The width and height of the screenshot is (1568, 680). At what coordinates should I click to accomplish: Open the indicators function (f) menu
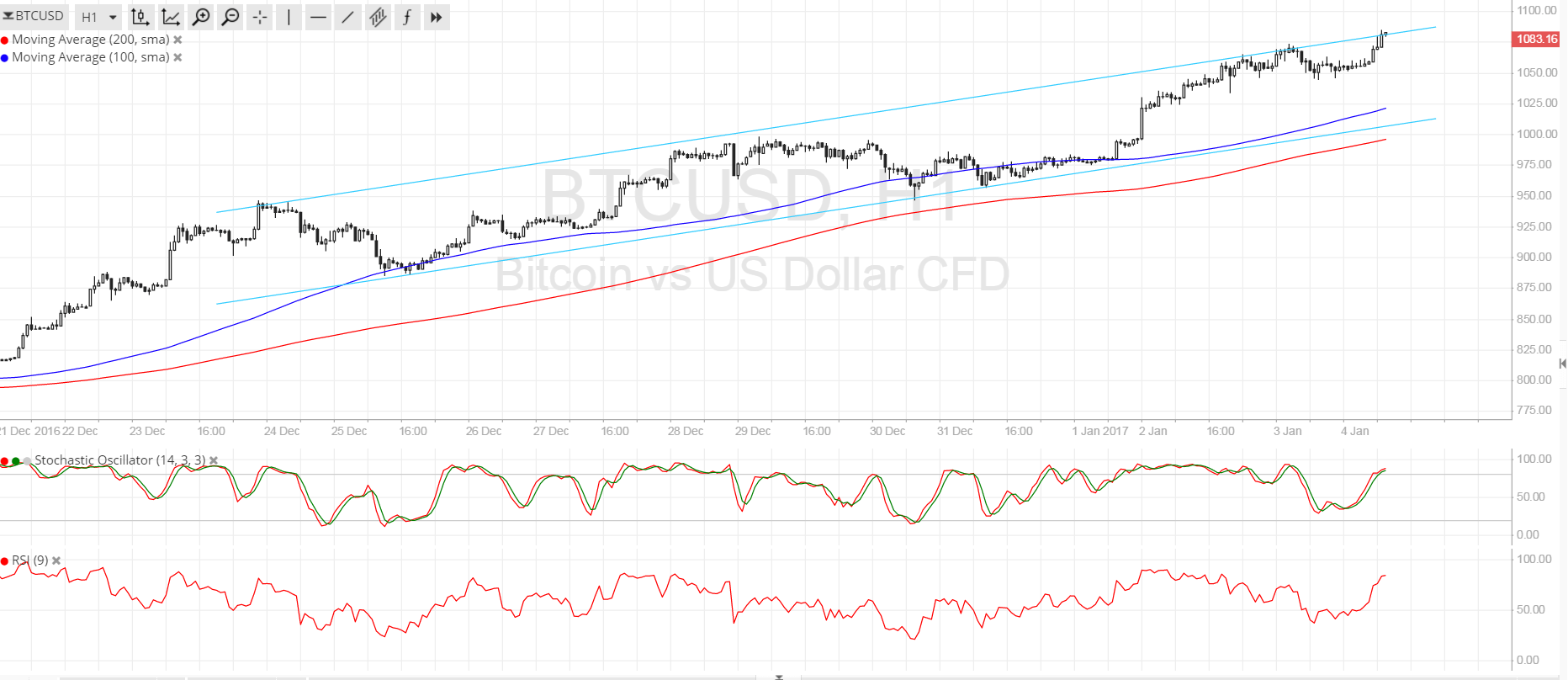tap(407, 17)
